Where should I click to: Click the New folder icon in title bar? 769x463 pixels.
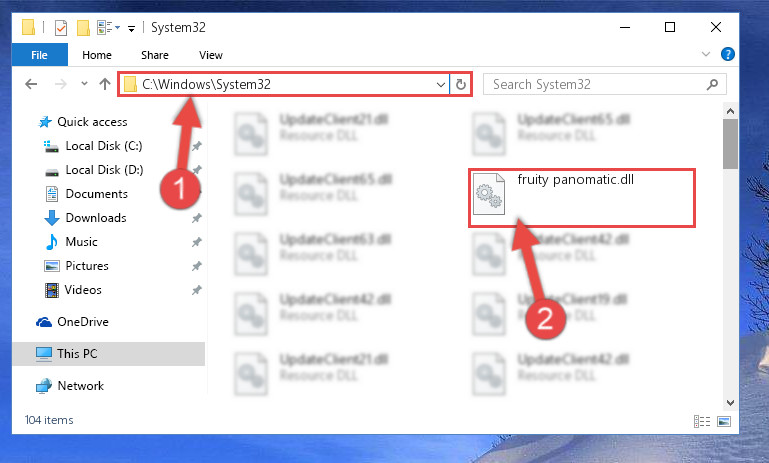coord(83,27)
